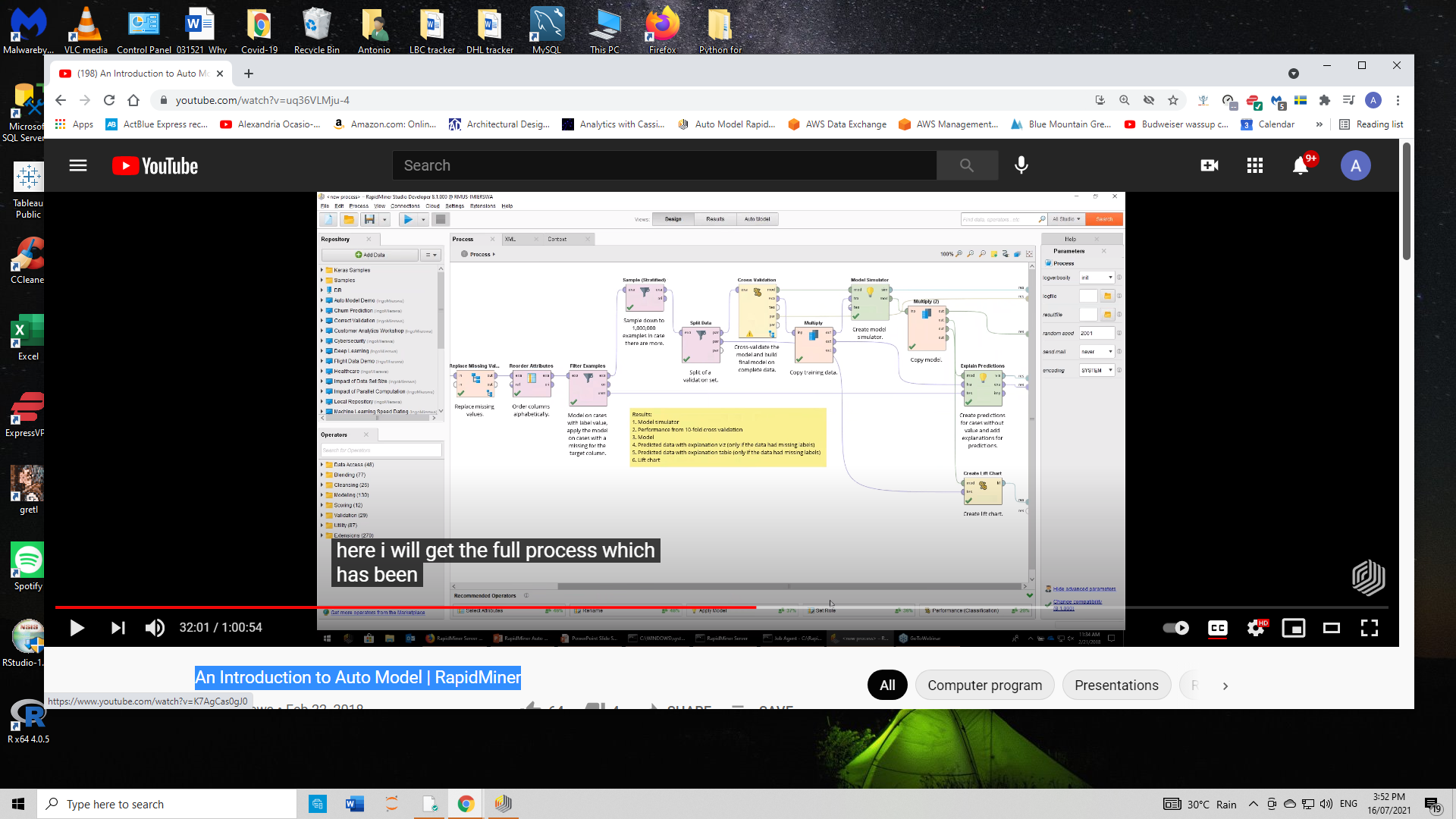Image resolution: width=1456 pixels, height=819 pixels.
Task: Open the YouTube create video menu
Action: [1210, 165]
